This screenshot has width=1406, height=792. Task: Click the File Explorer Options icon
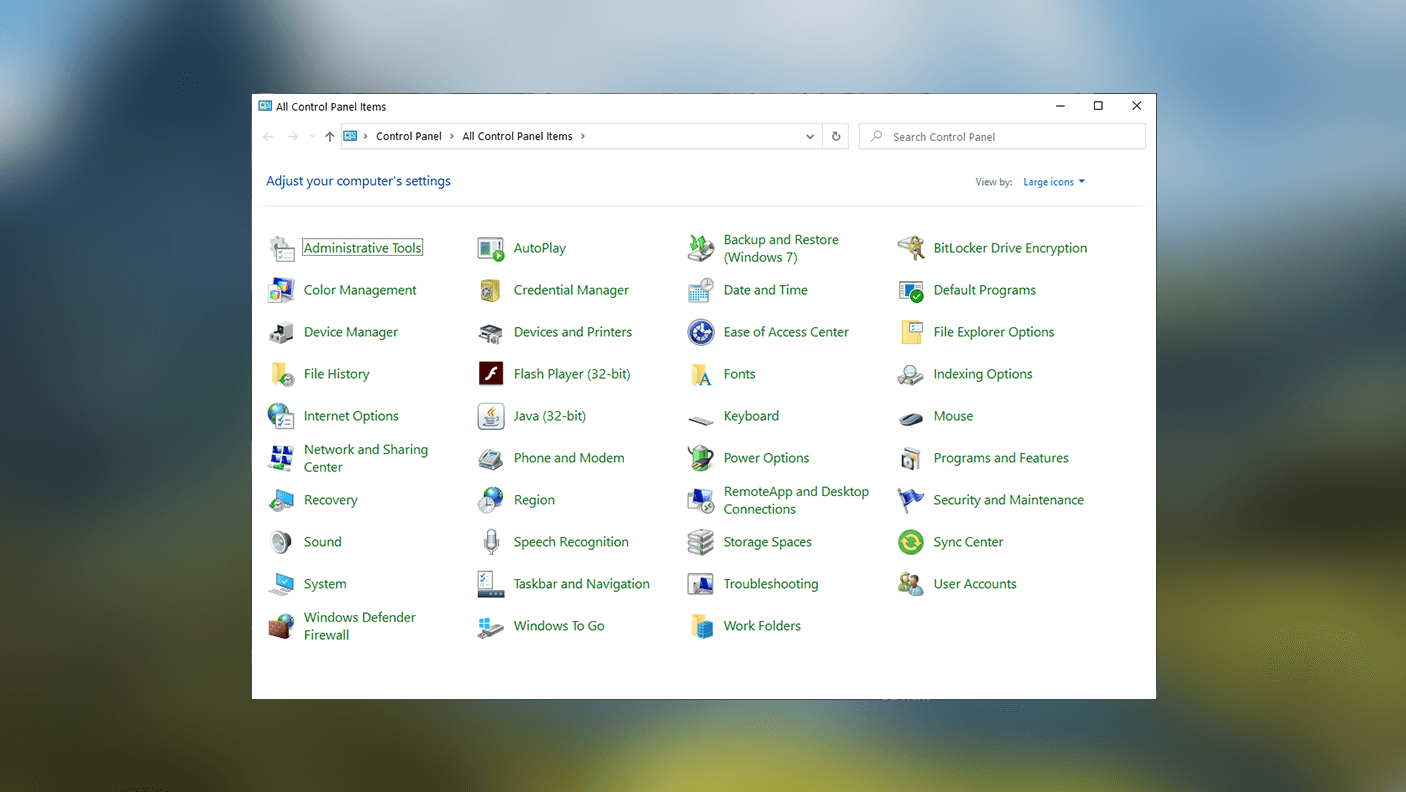(x=911, y=332)
